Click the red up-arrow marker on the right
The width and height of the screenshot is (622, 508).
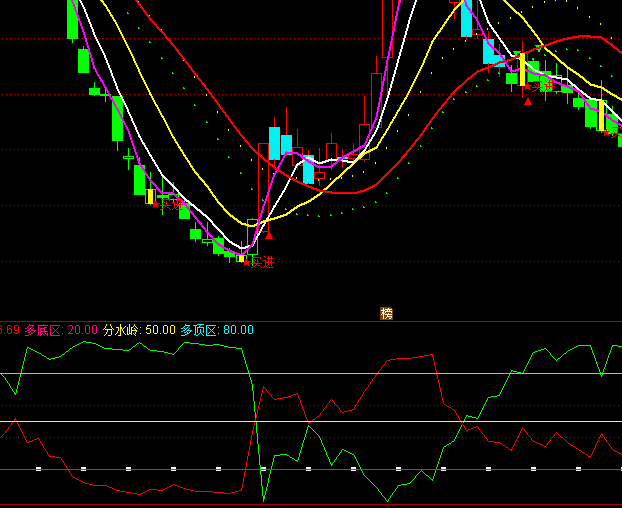coord(528,100)
